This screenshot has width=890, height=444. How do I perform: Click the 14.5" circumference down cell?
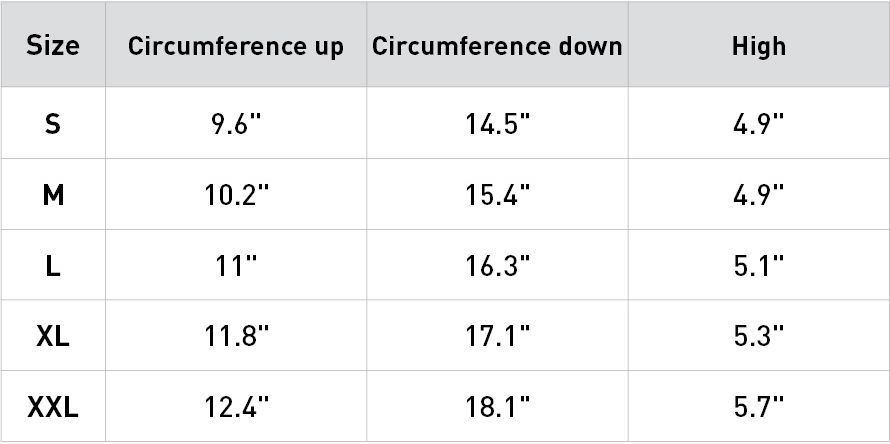click(497, 124)
